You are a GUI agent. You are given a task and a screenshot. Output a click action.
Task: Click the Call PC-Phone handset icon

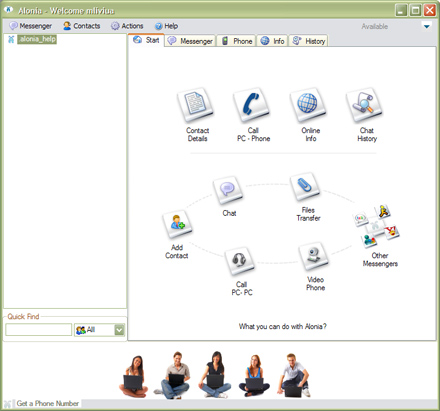coord(251,105)
